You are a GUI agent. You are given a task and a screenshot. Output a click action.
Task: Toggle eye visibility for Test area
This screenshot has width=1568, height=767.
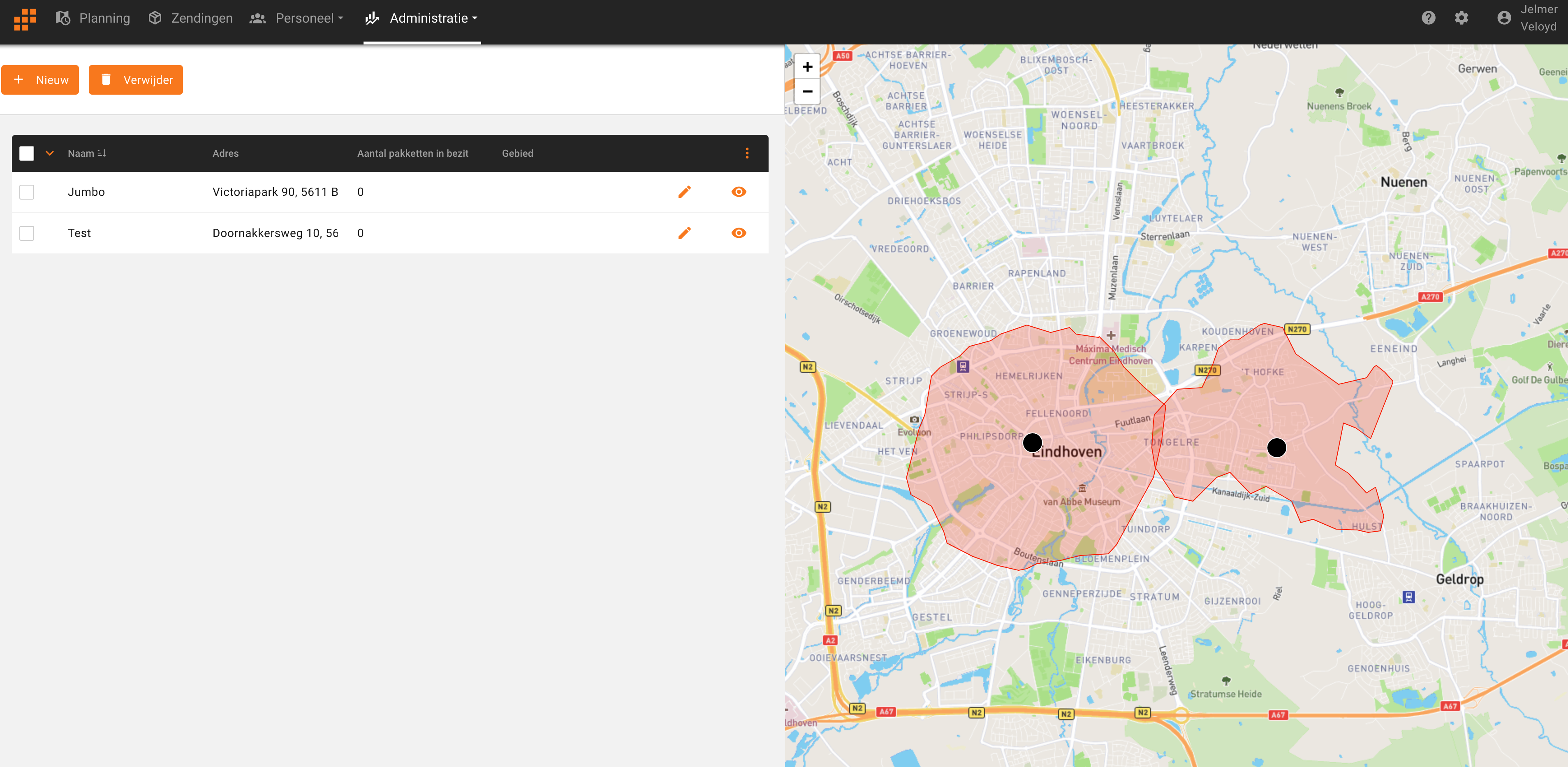(738, 233)
